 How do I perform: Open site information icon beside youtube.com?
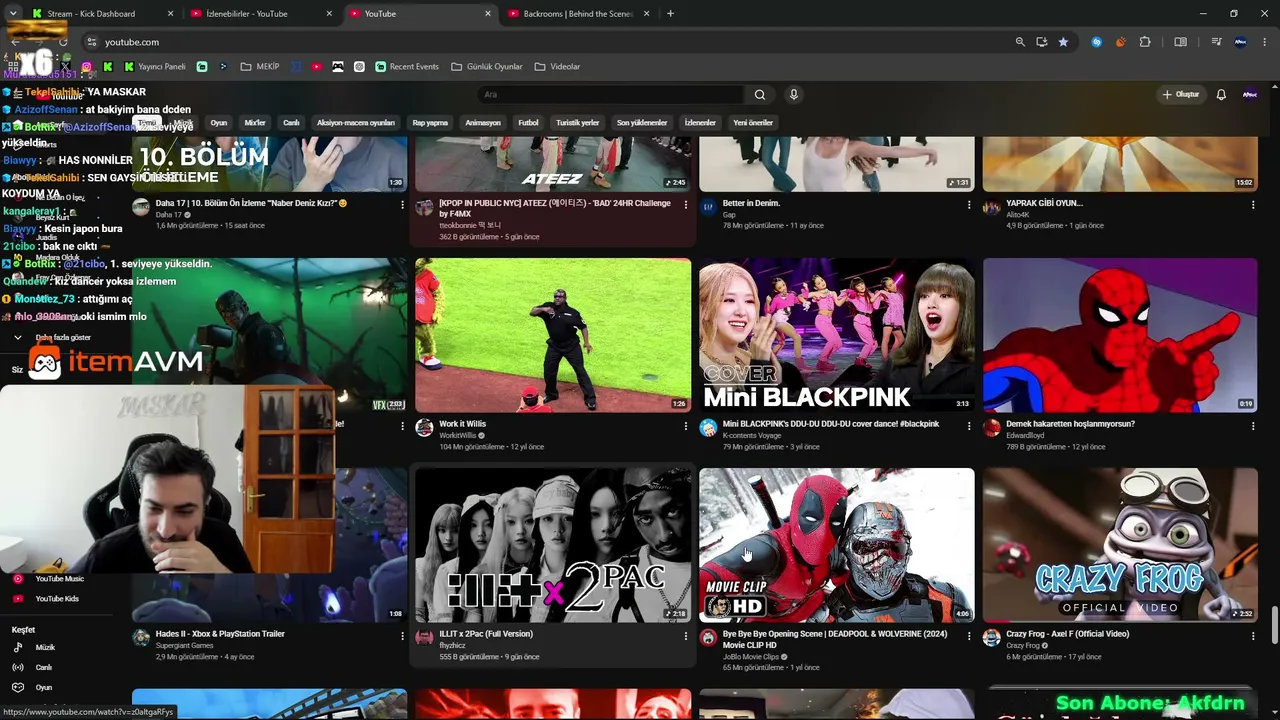[91, 42]
